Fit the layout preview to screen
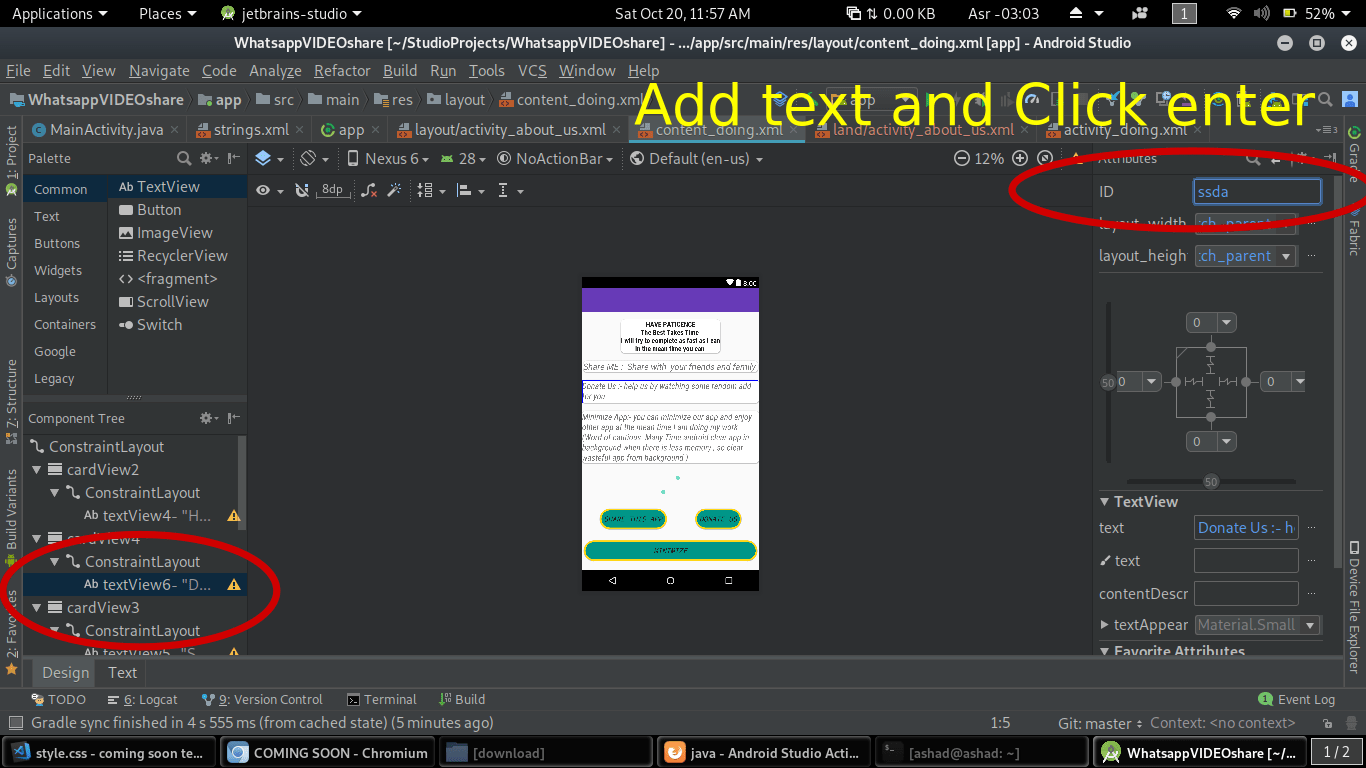1366x768 pixels. pyautogui.click(x=1045, y=158)
